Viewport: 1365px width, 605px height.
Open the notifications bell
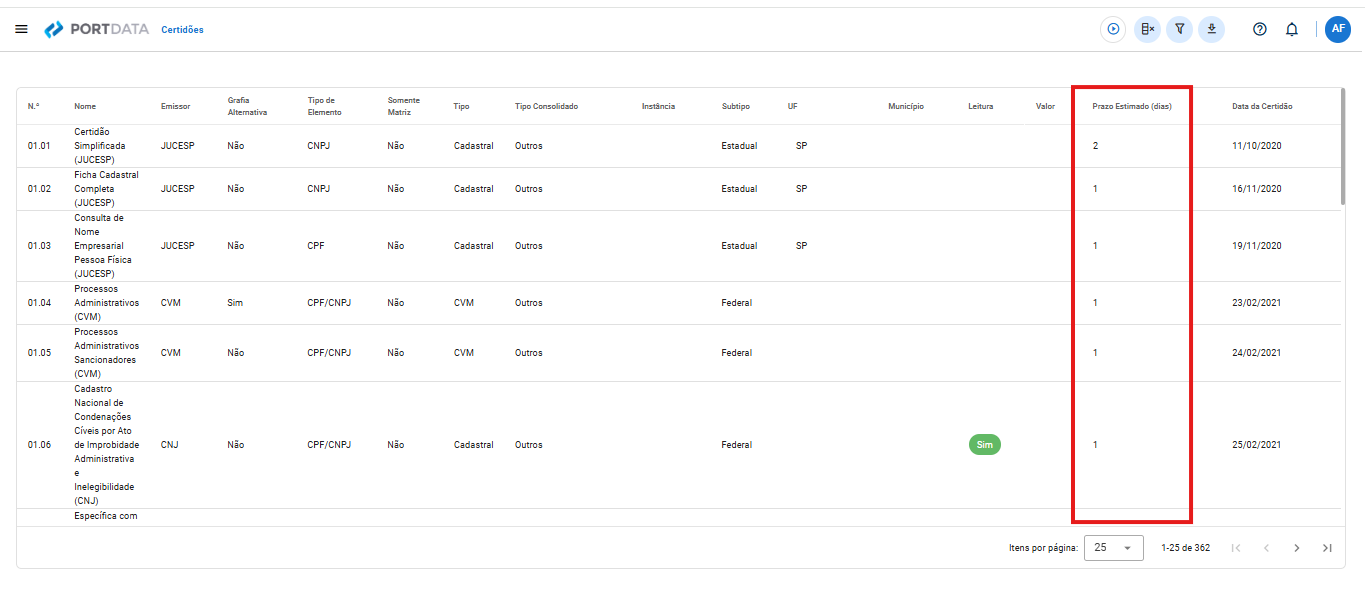(x=1292, y=29)
